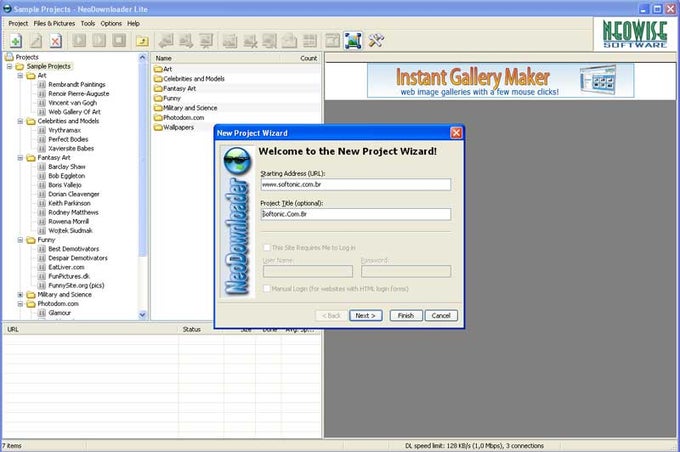Click the New Folder yellow toolbar icon
680x452 pixels.
(x=142, y=41)
